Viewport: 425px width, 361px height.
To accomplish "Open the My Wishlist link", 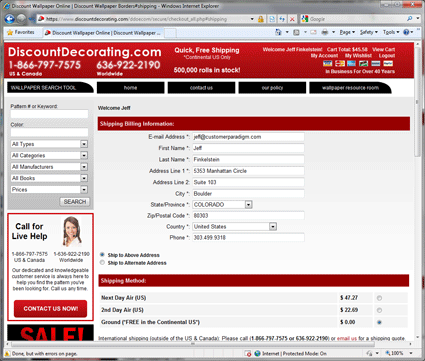I will pyautogui.click(x=358, y=56).
